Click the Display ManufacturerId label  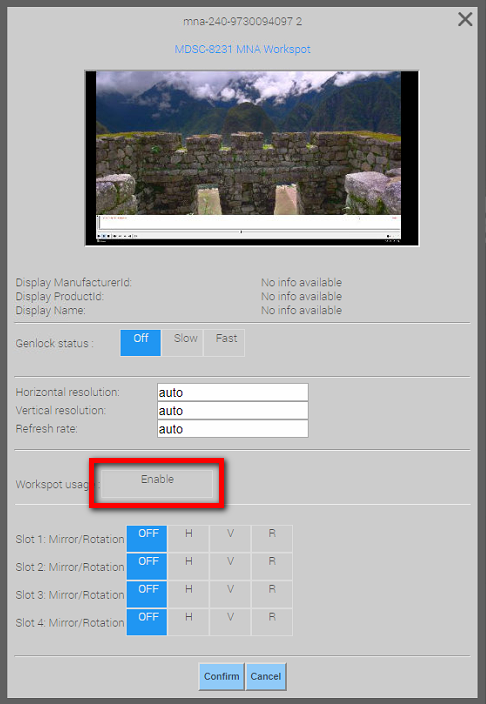(74, 282)
